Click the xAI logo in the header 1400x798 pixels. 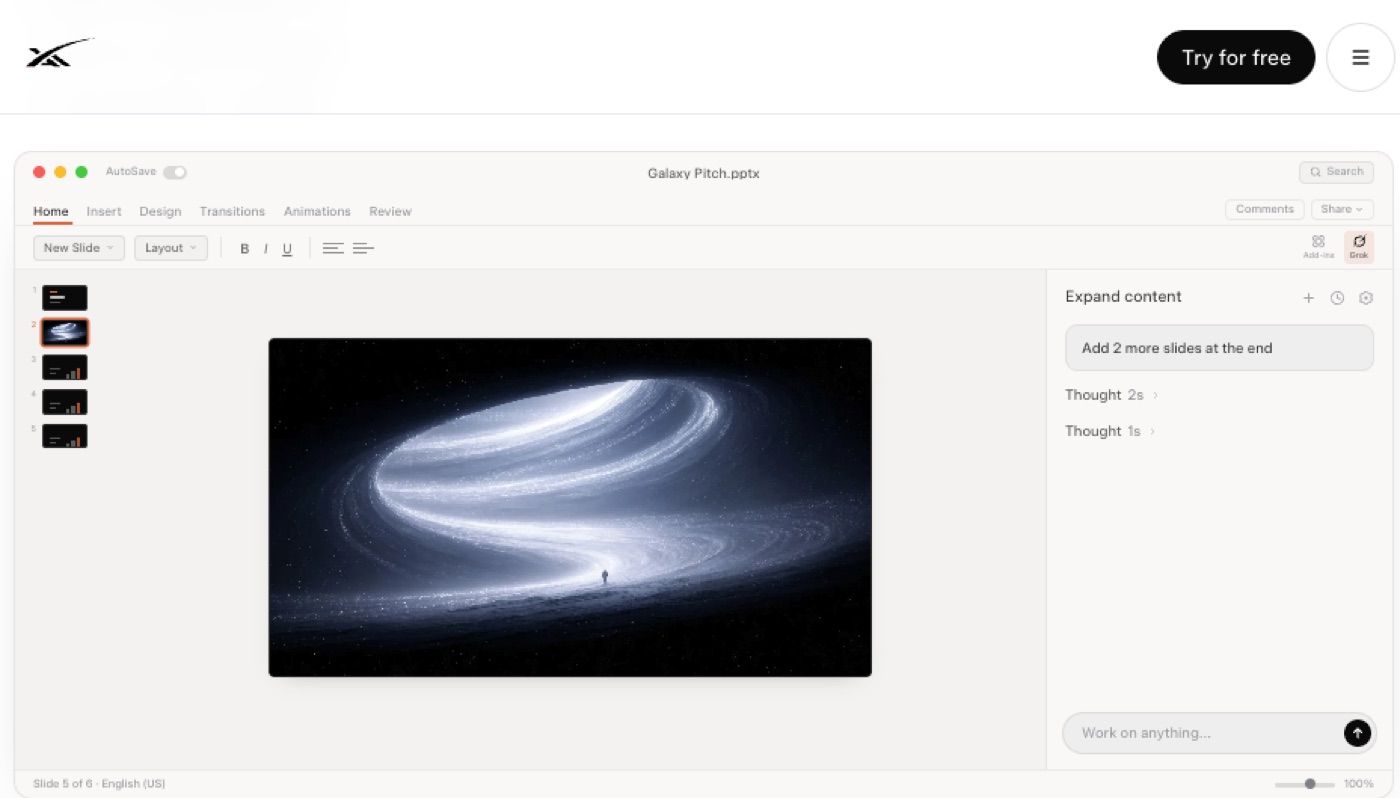click(59, 53)
